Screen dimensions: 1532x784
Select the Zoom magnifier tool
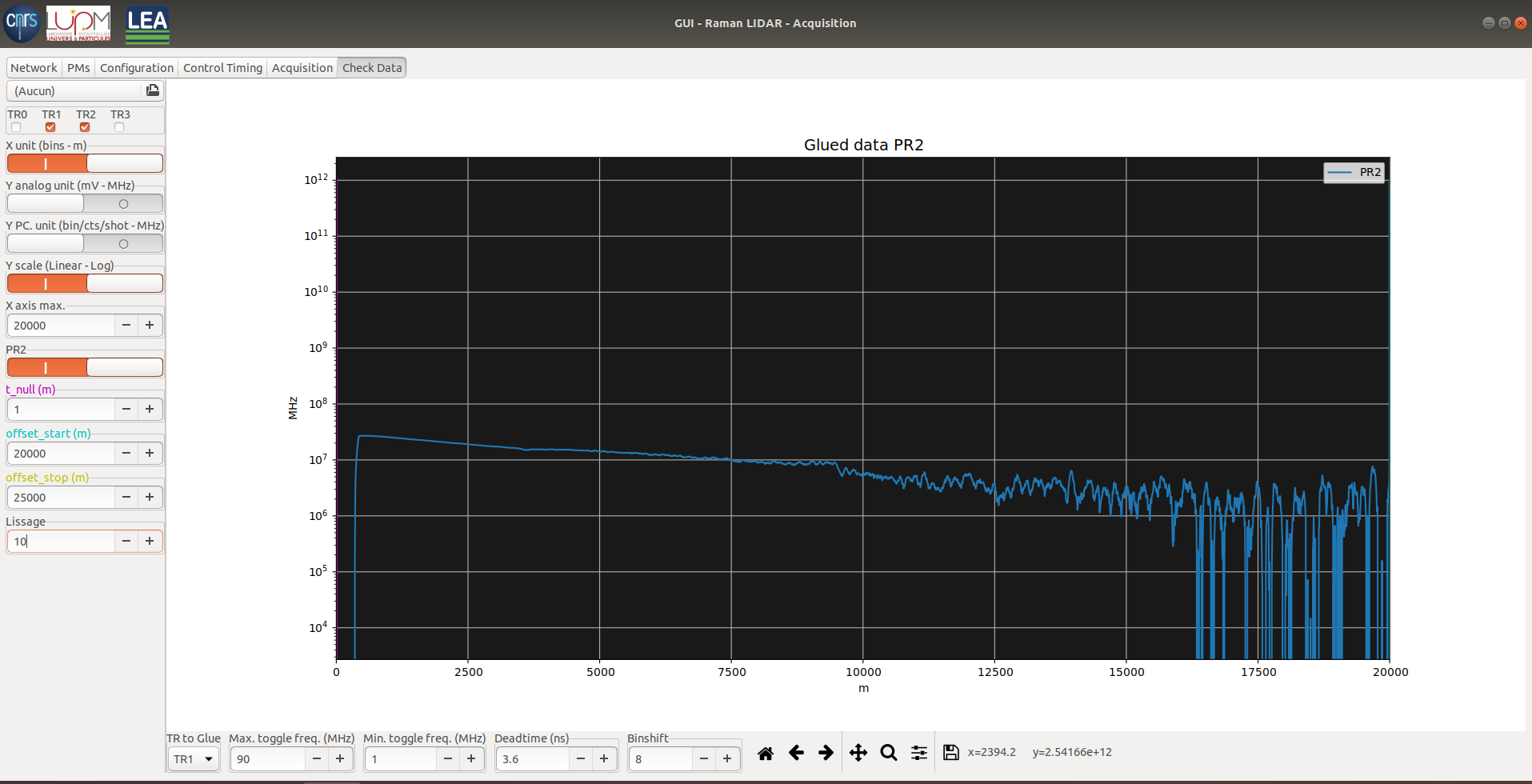[888, 753]
